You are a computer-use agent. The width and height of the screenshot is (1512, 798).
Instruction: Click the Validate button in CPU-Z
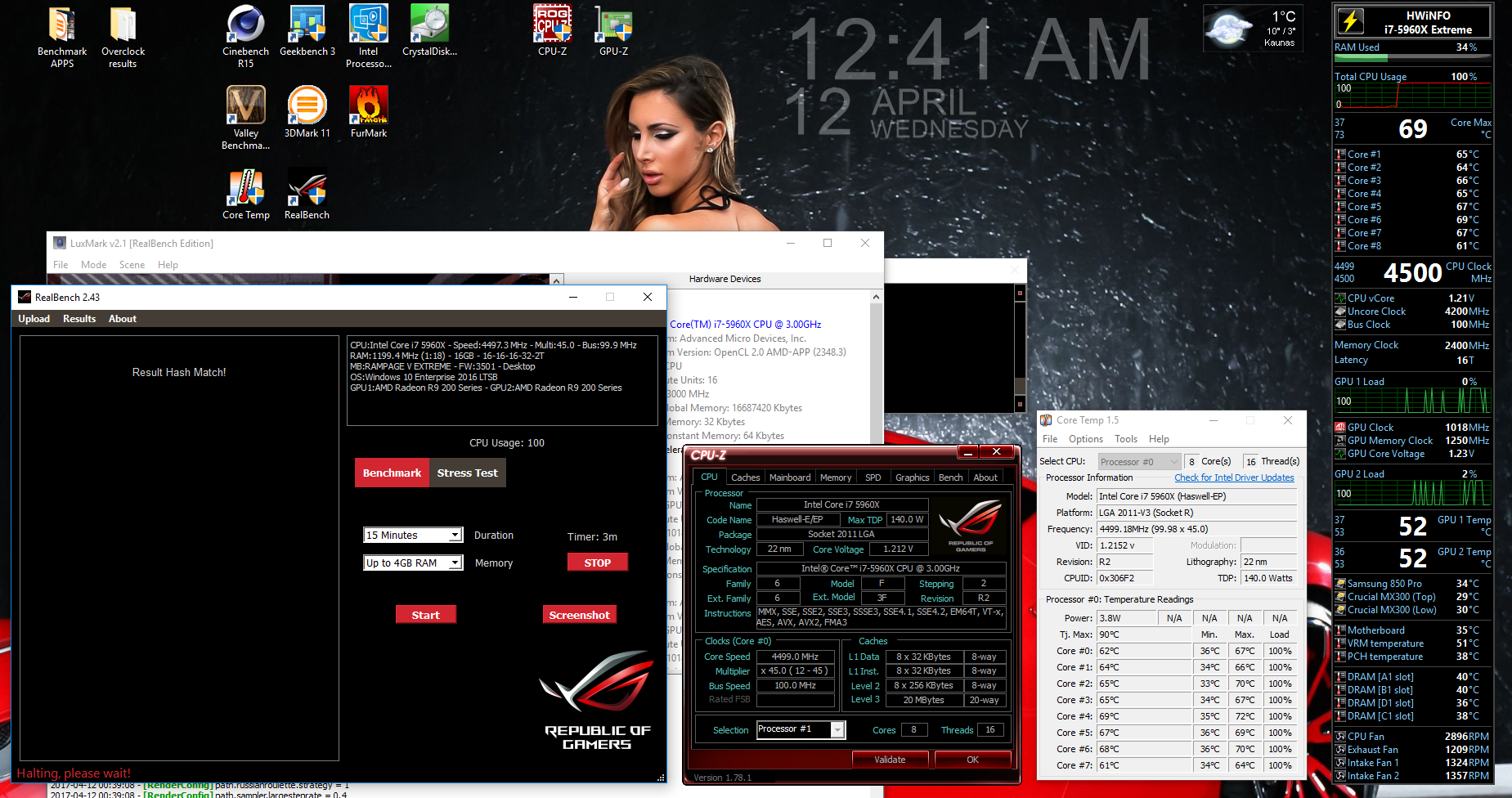pyautogui.click(x=890, y=760)
